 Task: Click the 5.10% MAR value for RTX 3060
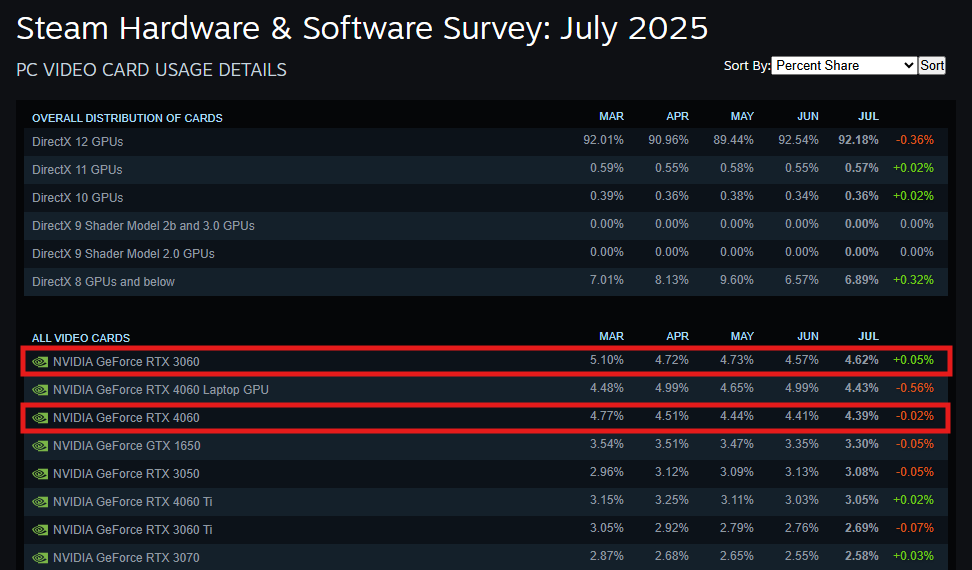pyautogui.click(x=607, y=360)
